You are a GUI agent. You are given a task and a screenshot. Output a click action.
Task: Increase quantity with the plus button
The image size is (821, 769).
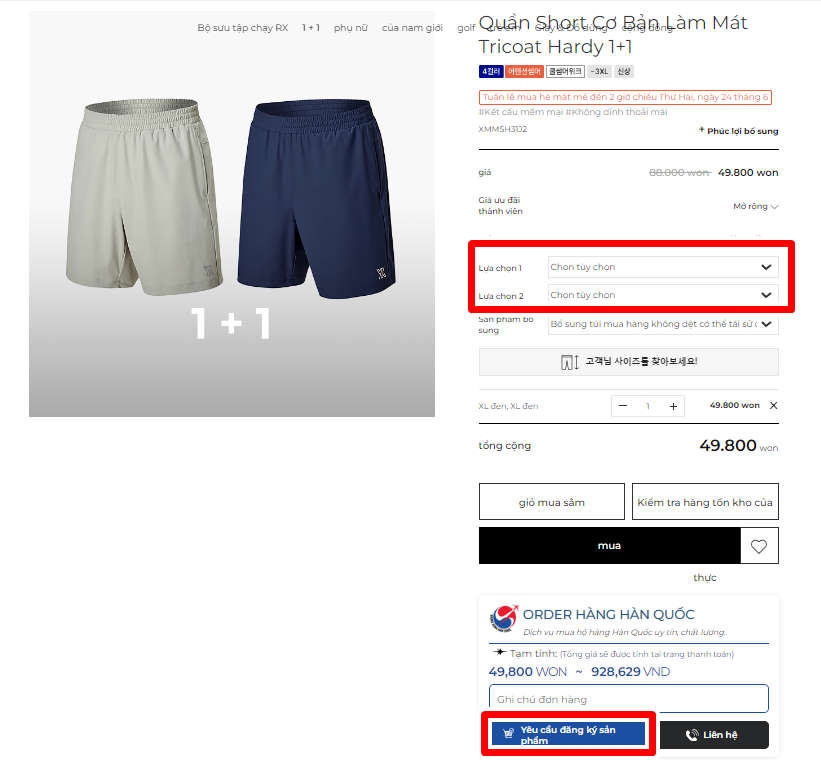click(673, 406)
